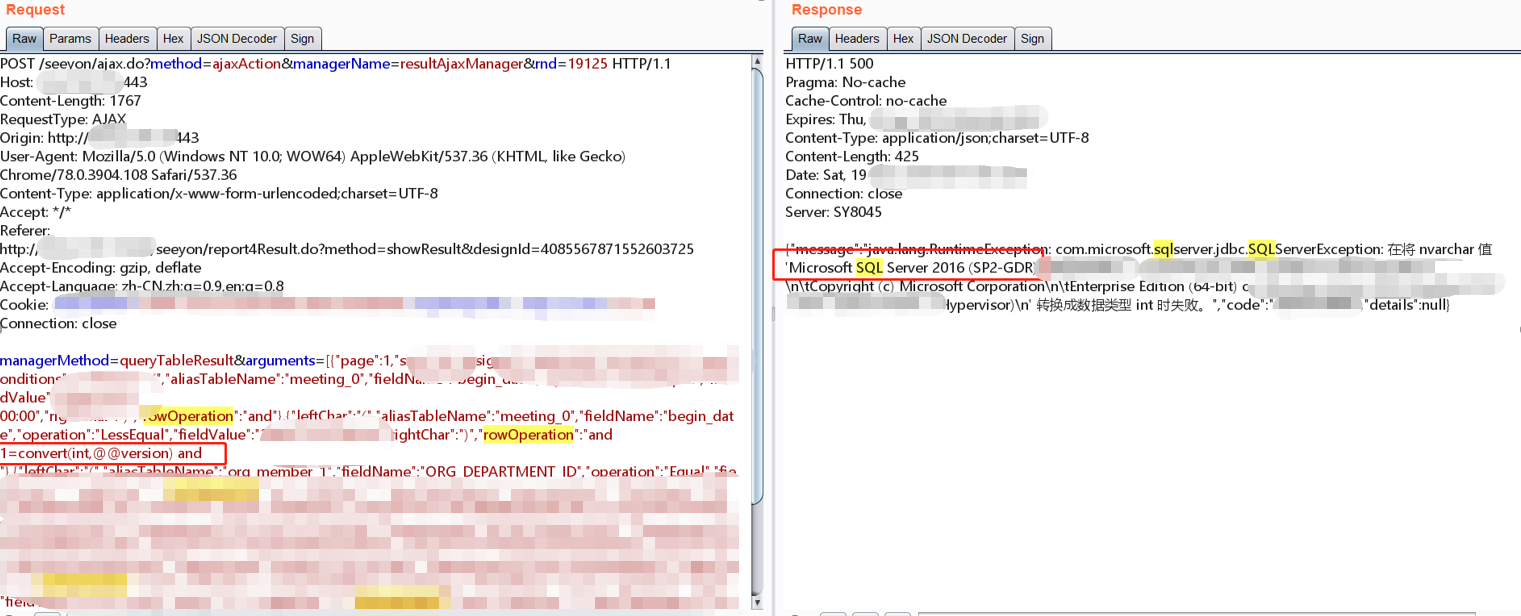The image size is (1521, 616).
Task: Click the 'Content-Length: 1767' header
Action: (70, 101)
